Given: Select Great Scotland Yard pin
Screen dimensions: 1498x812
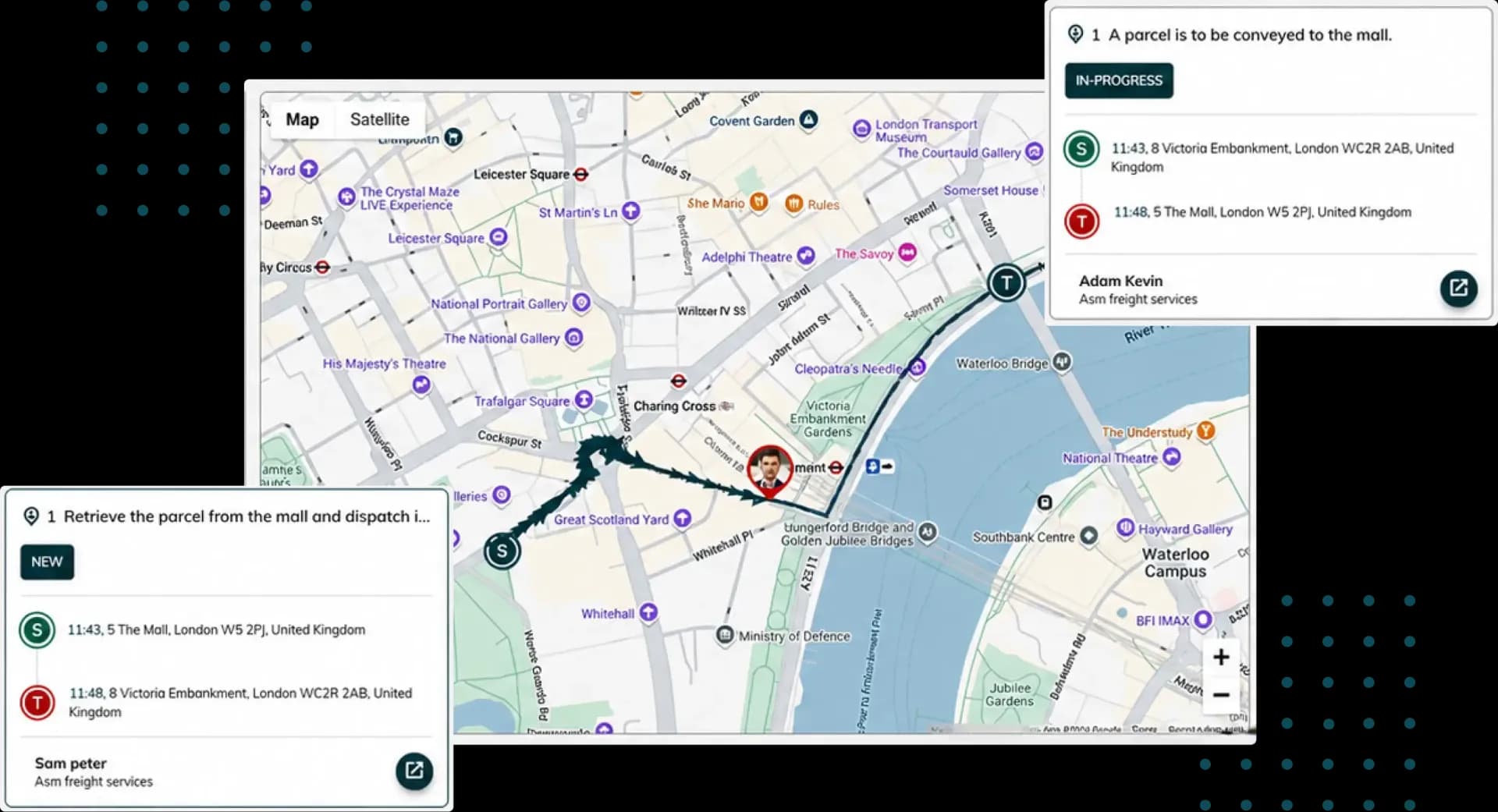Looking at the screenshot, I should pos(682,518).
